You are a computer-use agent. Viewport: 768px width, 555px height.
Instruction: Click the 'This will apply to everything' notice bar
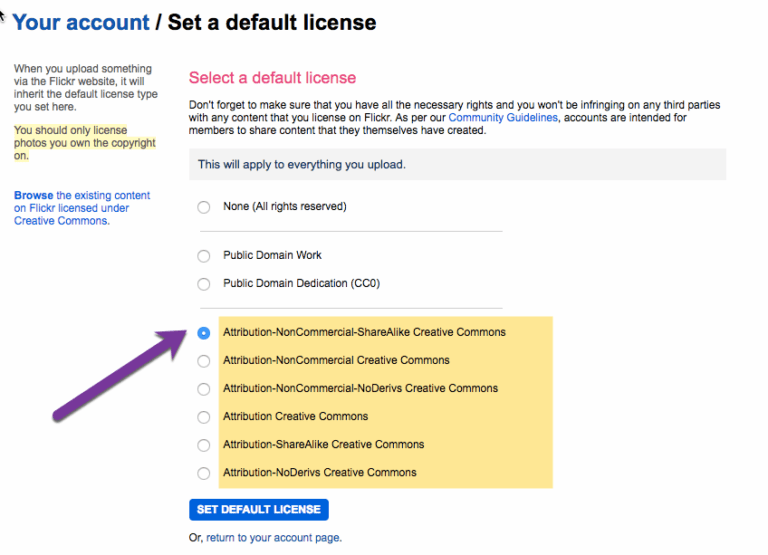pos(457,164)
